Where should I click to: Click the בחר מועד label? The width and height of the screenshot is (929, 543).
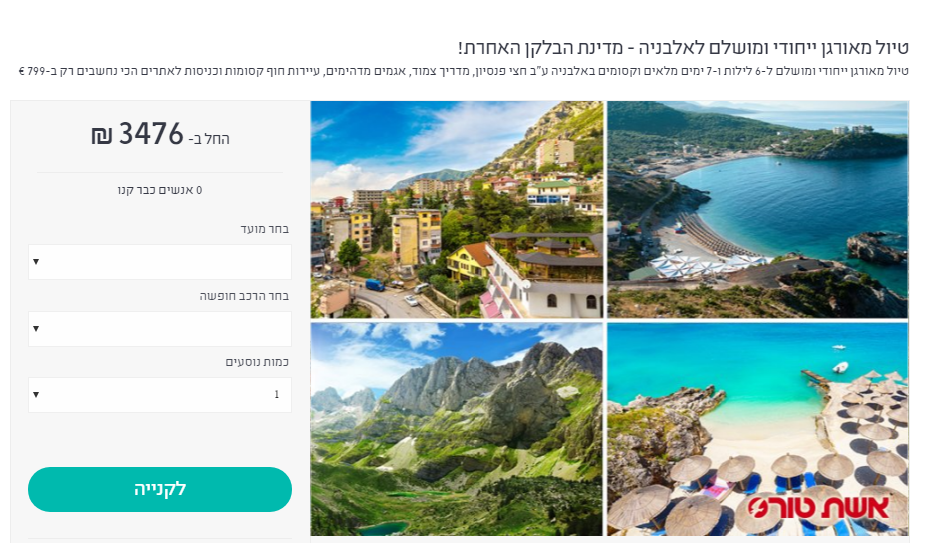(x=264, y=229)
